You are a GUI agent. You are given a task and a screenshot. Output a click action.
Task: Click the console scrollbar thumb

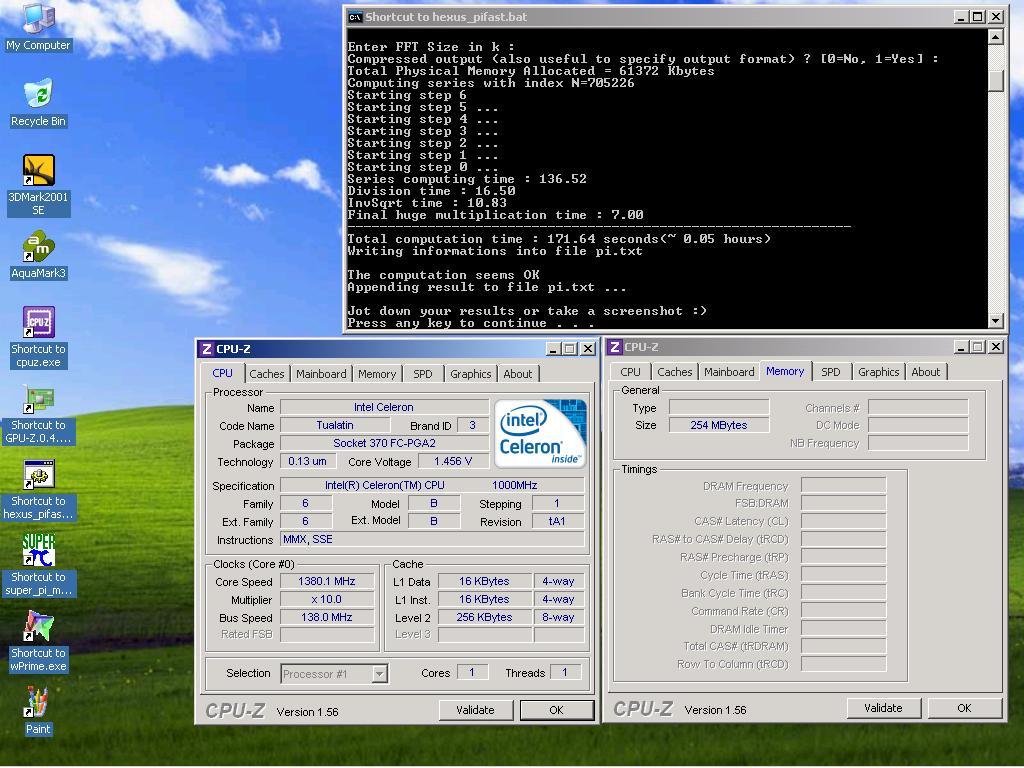pos(995,80)
